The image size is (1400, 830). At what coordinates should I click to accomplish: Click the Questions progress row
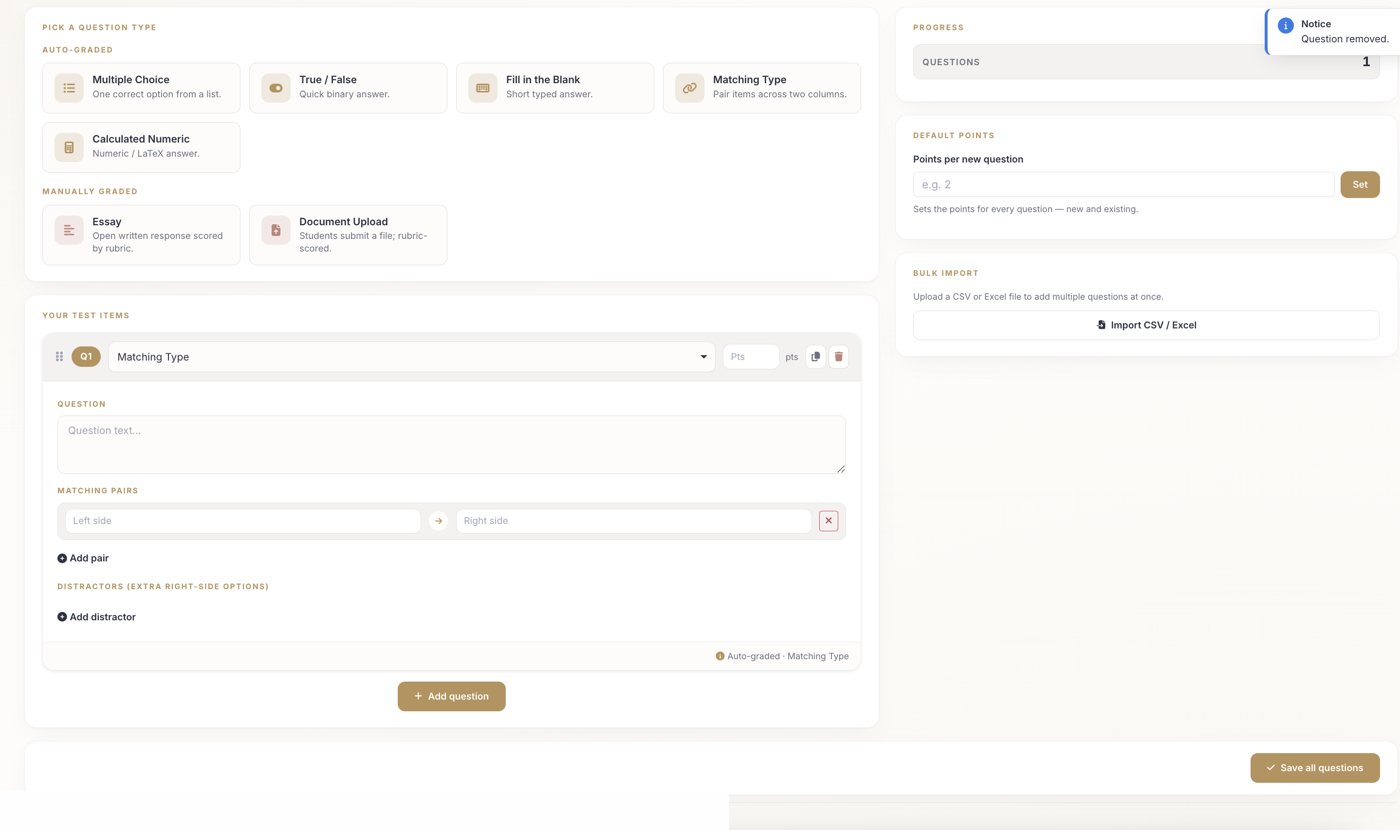1146,62
